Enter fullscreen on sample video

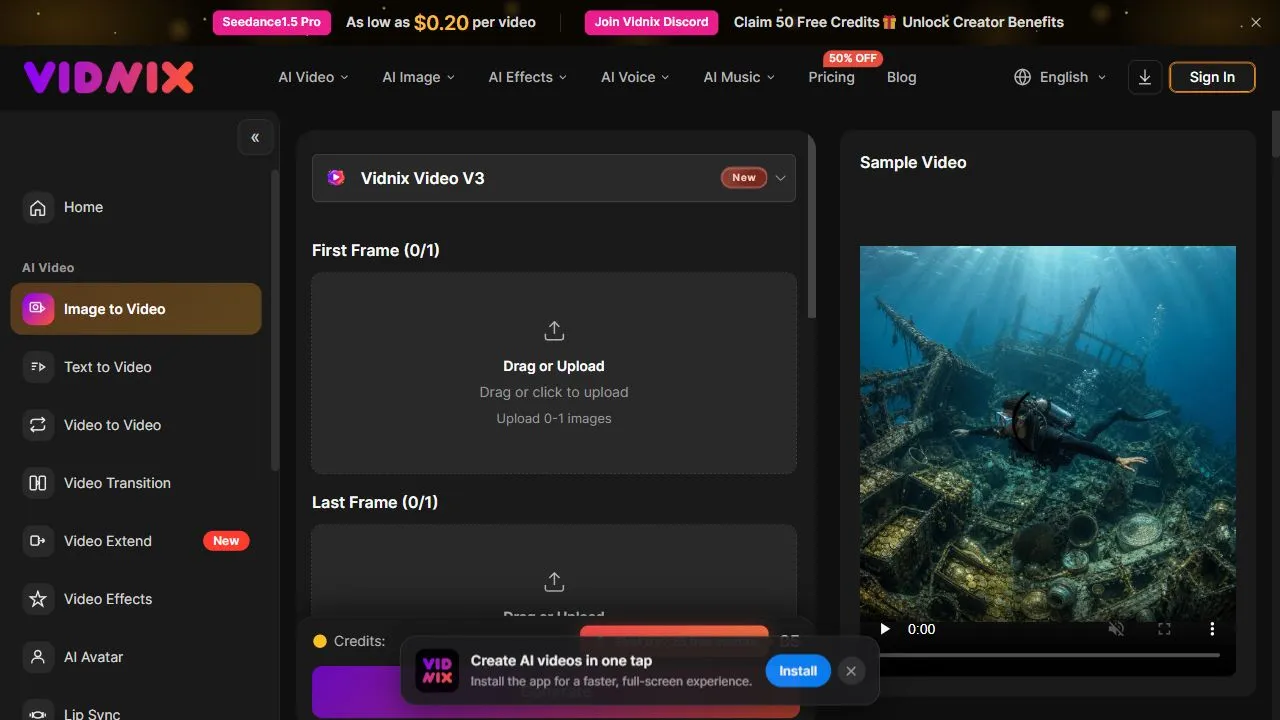coord(1164,629)
